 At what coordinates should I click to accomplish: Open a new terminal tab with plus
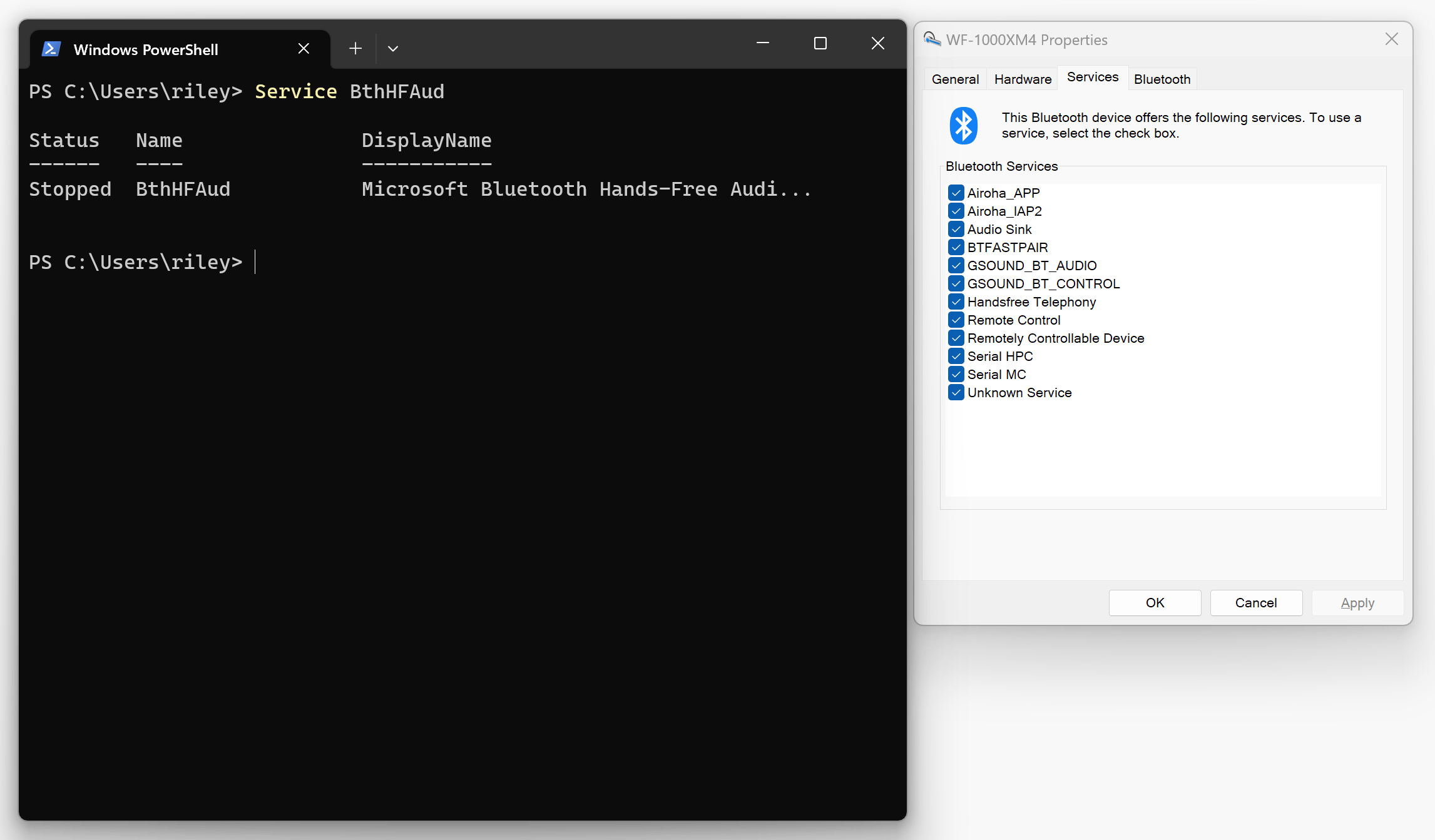(355, 49)
